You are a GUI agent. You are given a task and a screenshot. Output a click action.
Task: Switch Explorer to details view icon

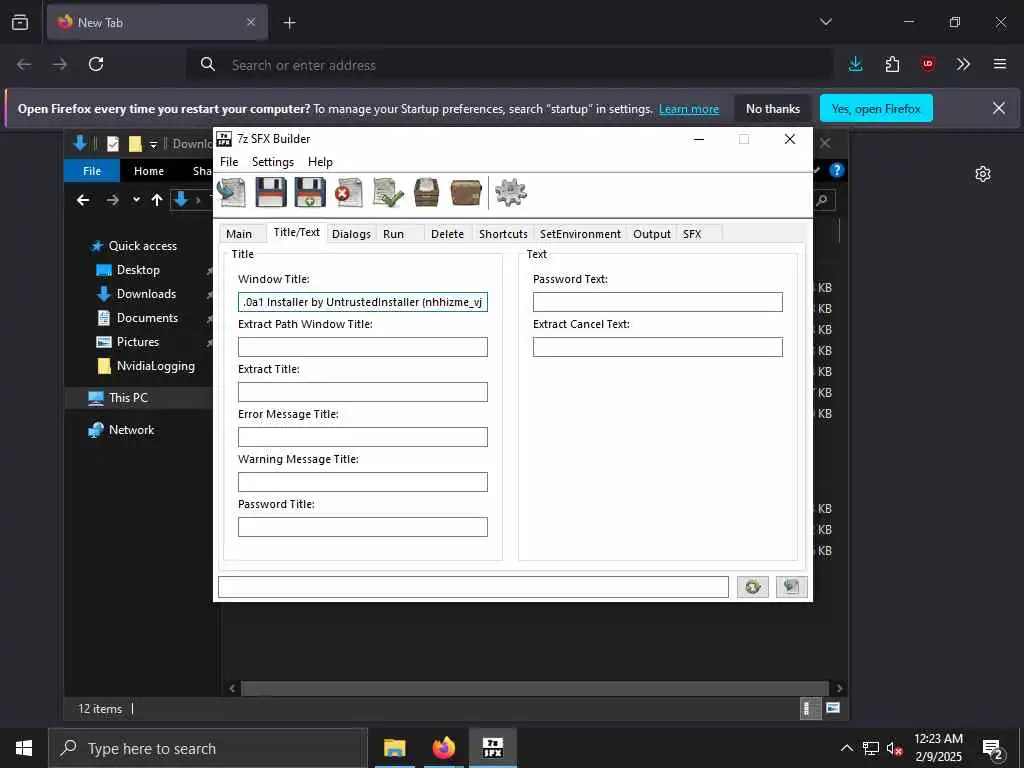[810, 709]
